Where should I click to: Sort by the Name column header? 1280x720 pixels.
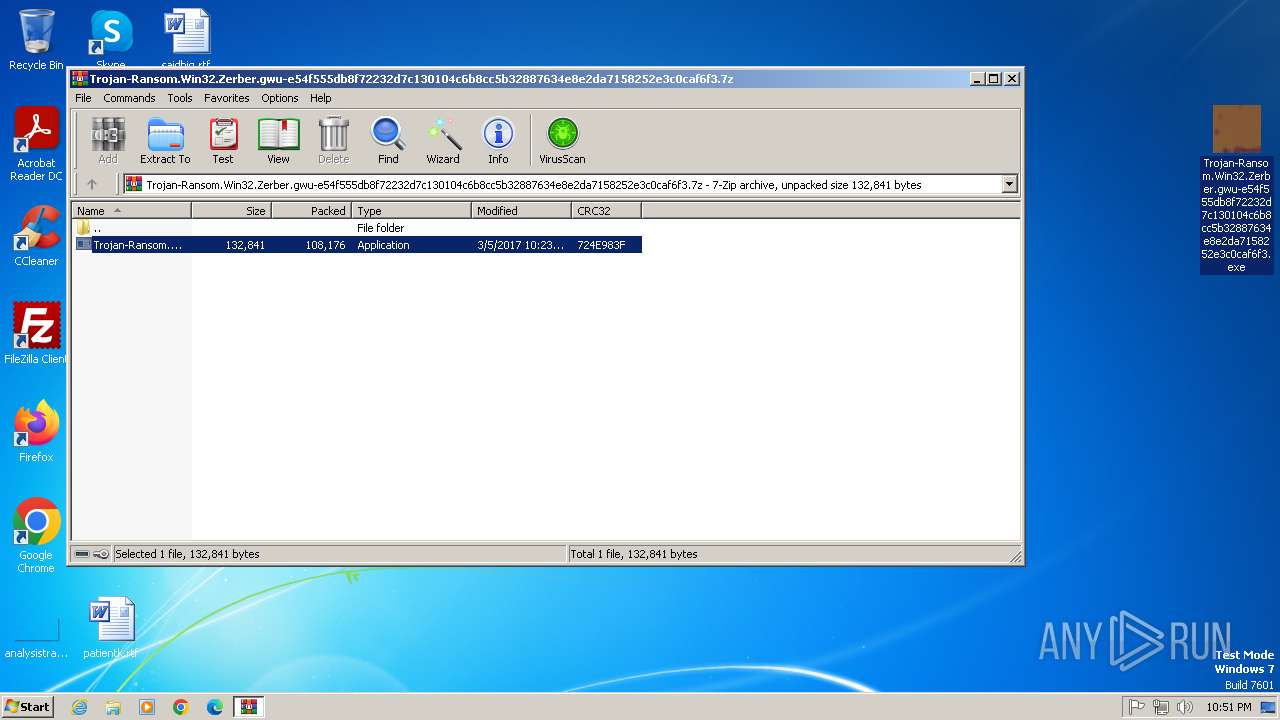tap(131, 210)
